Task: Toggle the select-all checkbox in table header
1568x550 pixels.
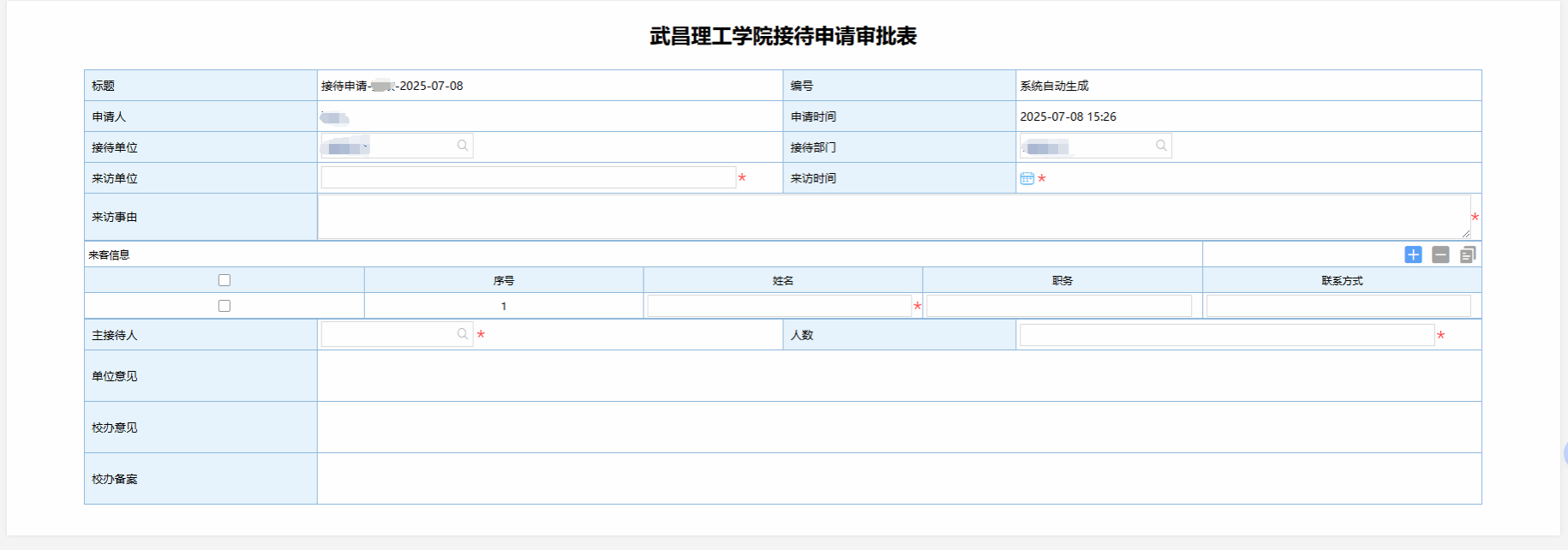Action: click(224, 280)
